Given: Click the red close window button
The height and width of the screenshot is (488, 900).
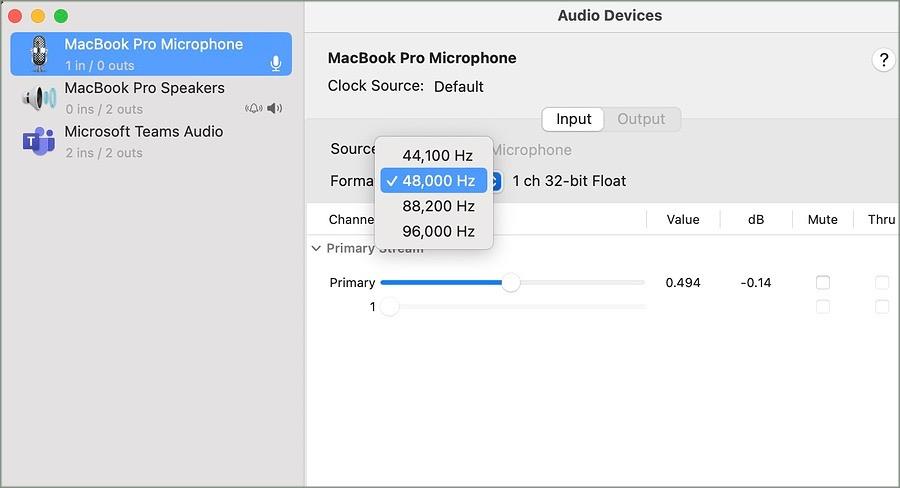Looking at the screenshot, I should [x=15, y=16].
